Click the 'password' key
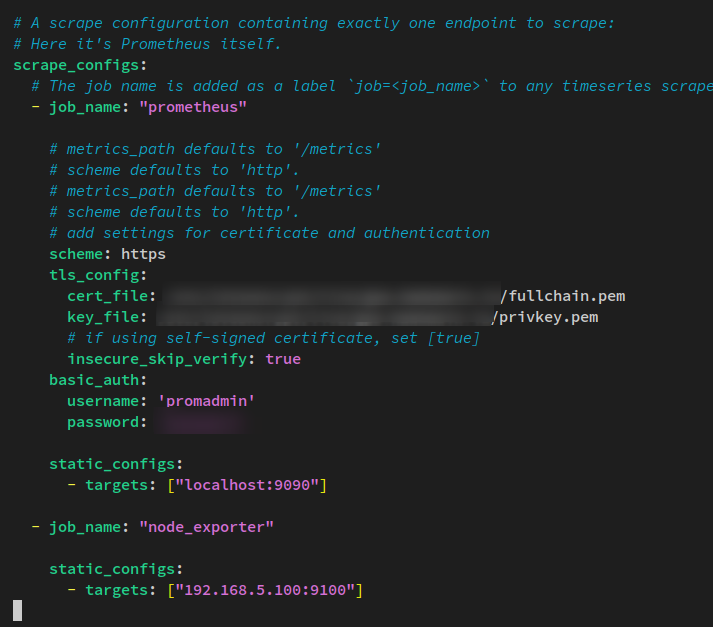Image resolution: width=713 pixels, height=627 pixels. coord(103,422)
